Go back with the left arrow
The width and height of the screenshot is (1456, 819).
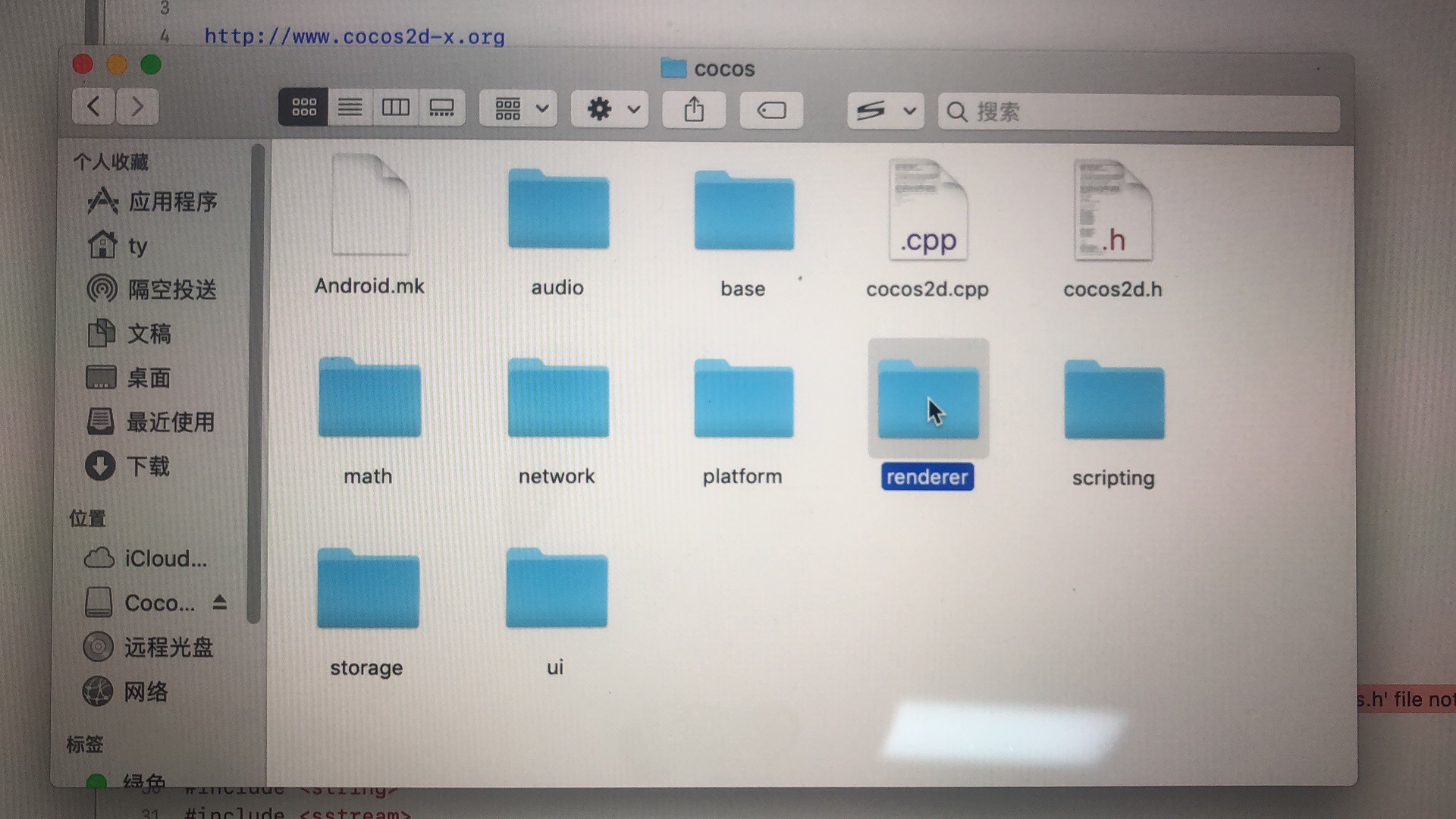click(93, 106)
